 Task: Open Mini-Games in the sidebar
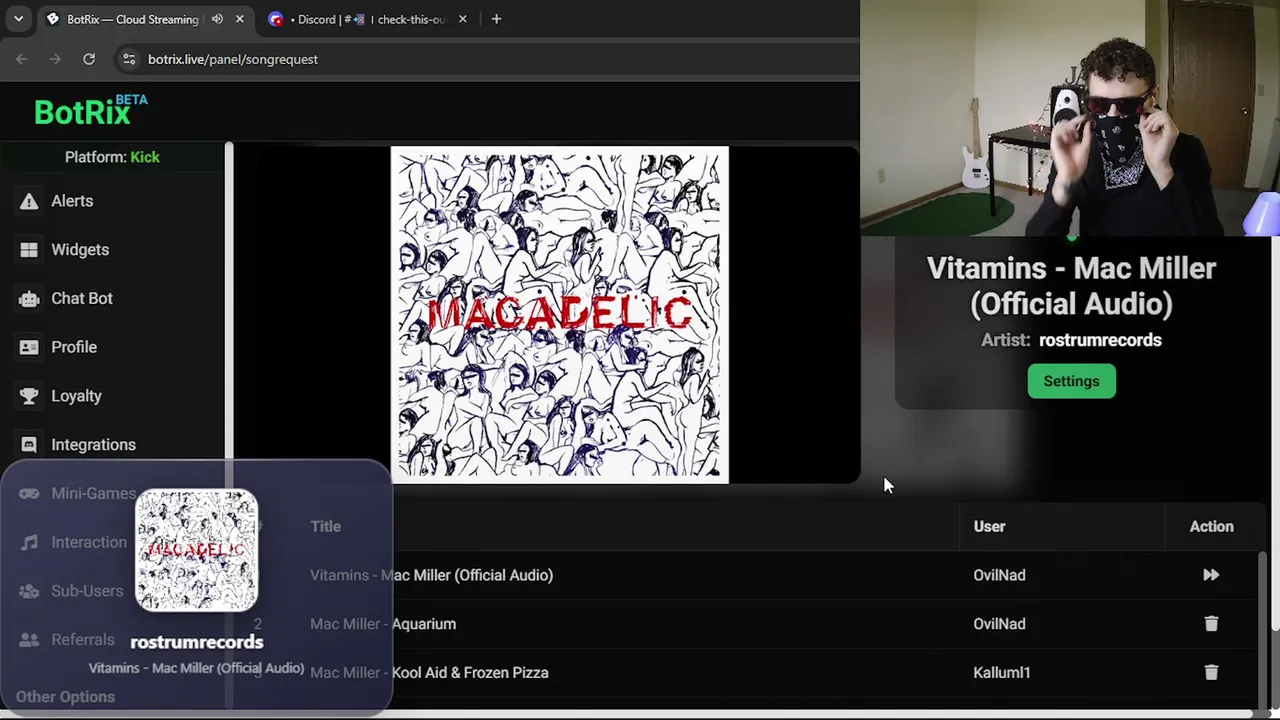[x=93, y=494]
